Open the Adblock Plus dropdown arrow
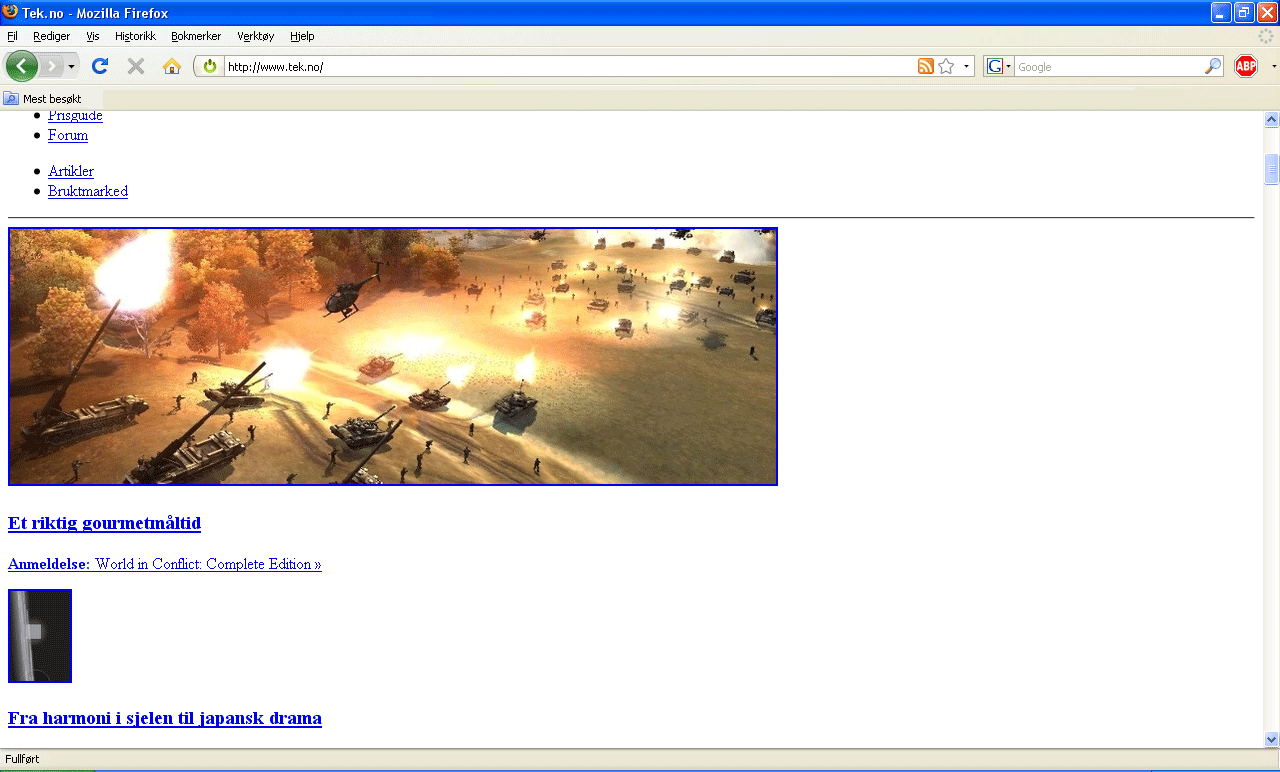The height and width of the screenshot is (772, 1280). pos(1273,66)
